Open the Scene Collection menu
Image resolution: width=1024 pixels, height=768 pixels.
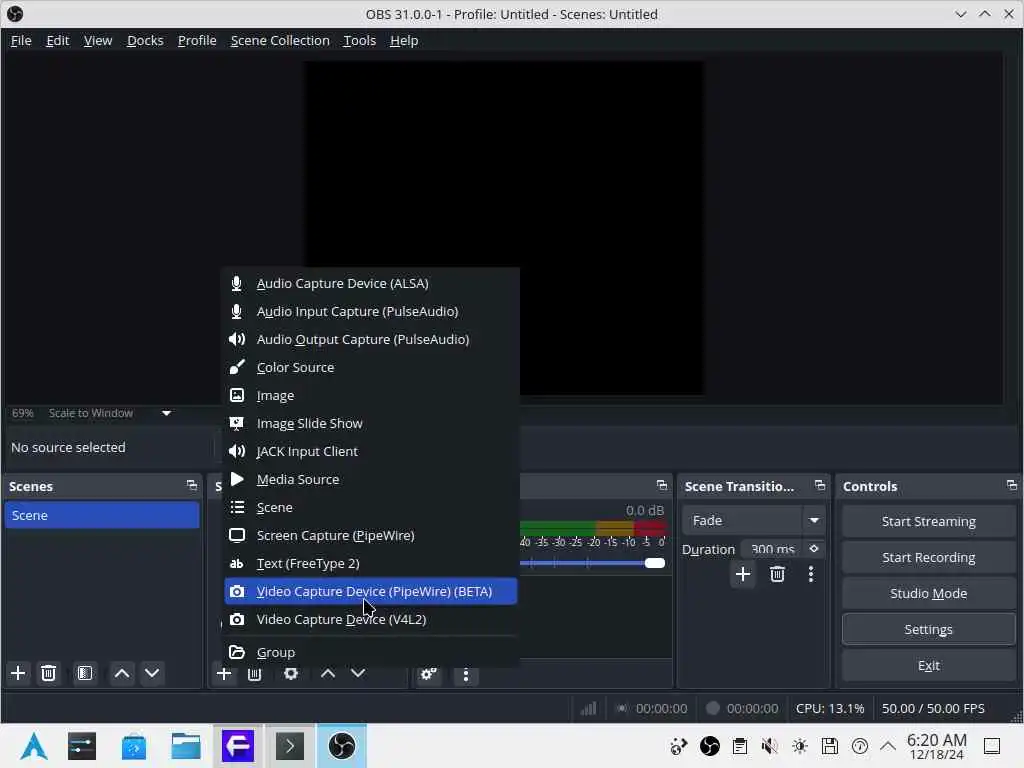point(280,40)
